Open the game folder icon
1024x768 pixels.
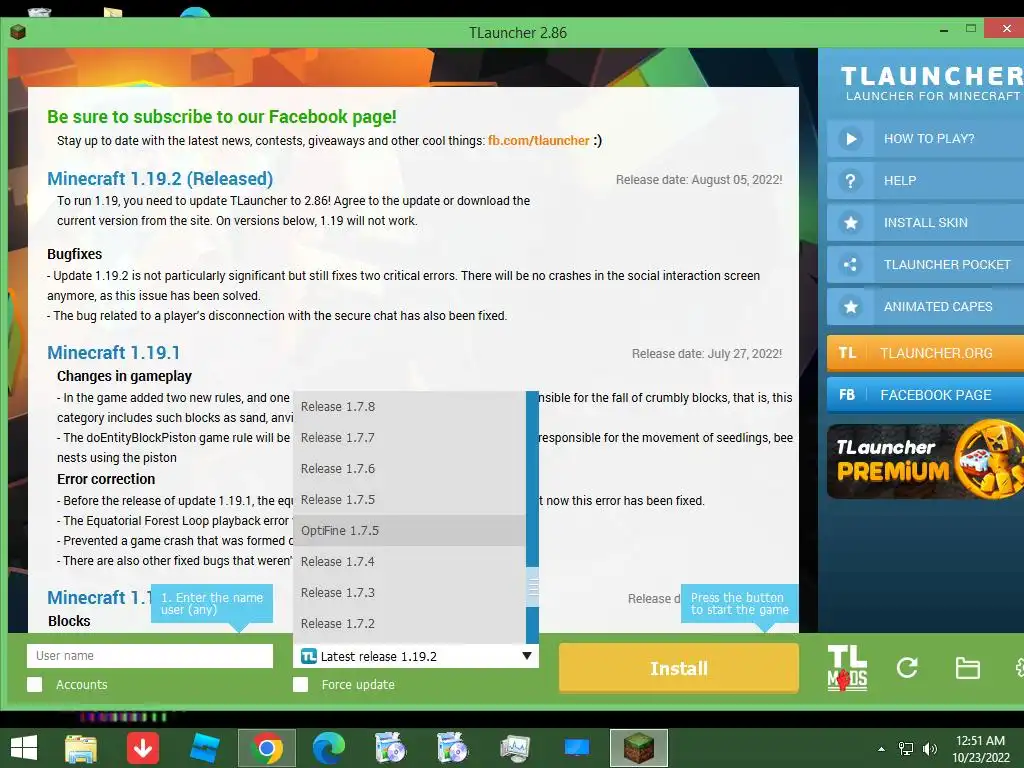(x=967, y=668)
